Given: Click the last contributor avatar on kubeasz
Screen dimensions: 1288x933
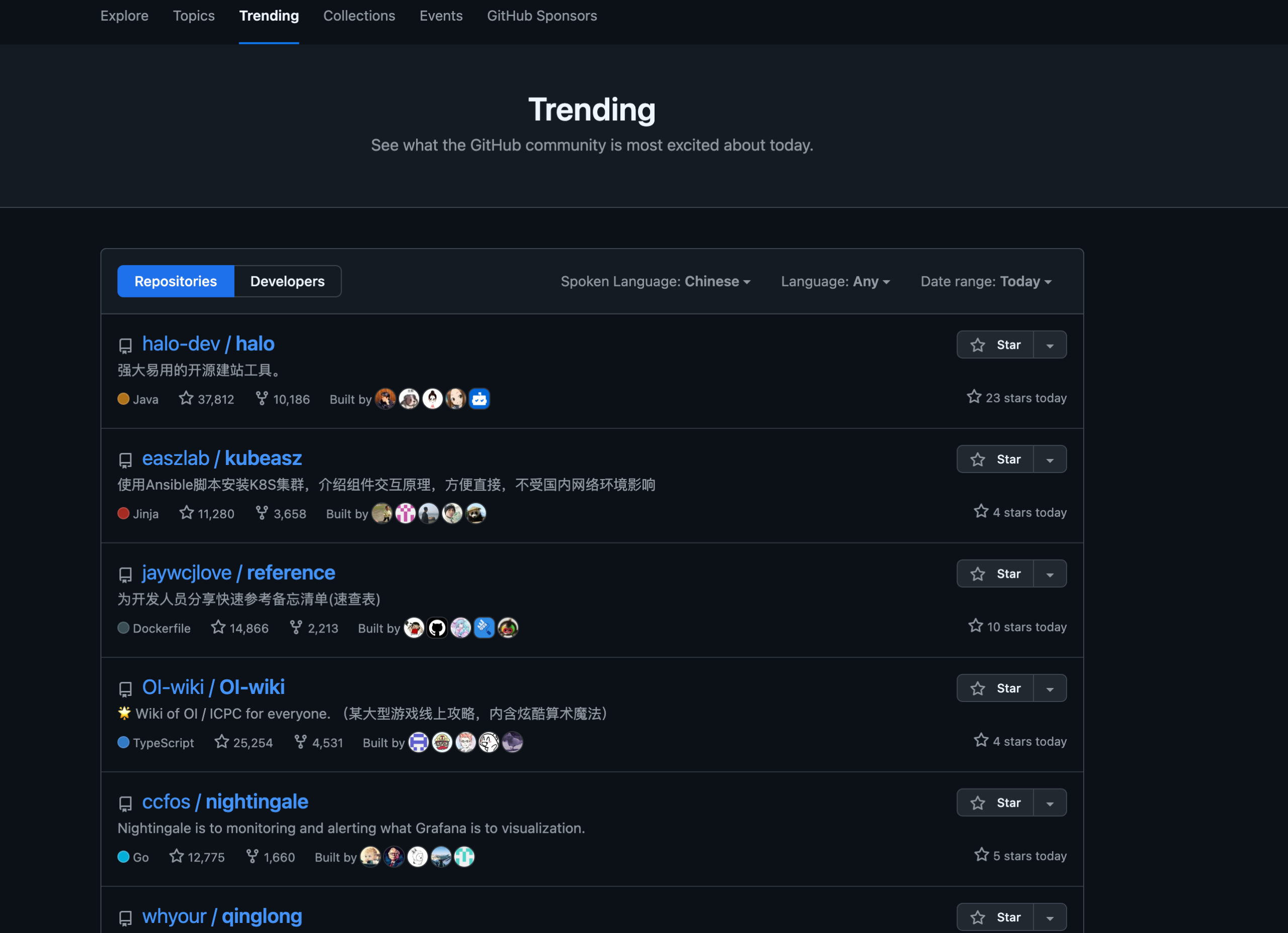Looking at the screenshot, I should coord(476,513).
